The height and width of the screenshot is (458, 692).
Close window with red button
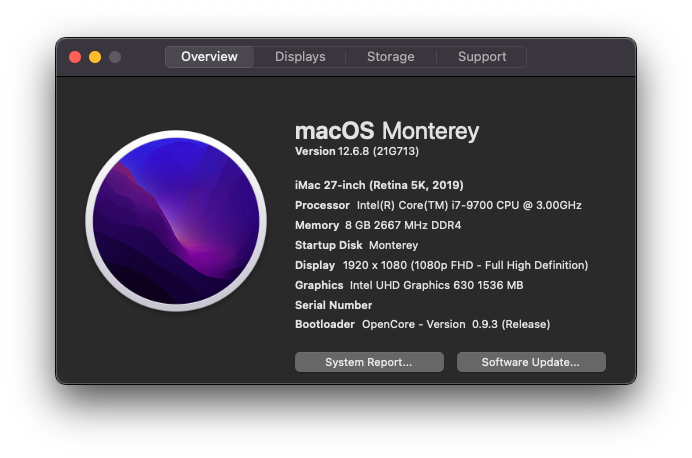(x=75, y=57)
